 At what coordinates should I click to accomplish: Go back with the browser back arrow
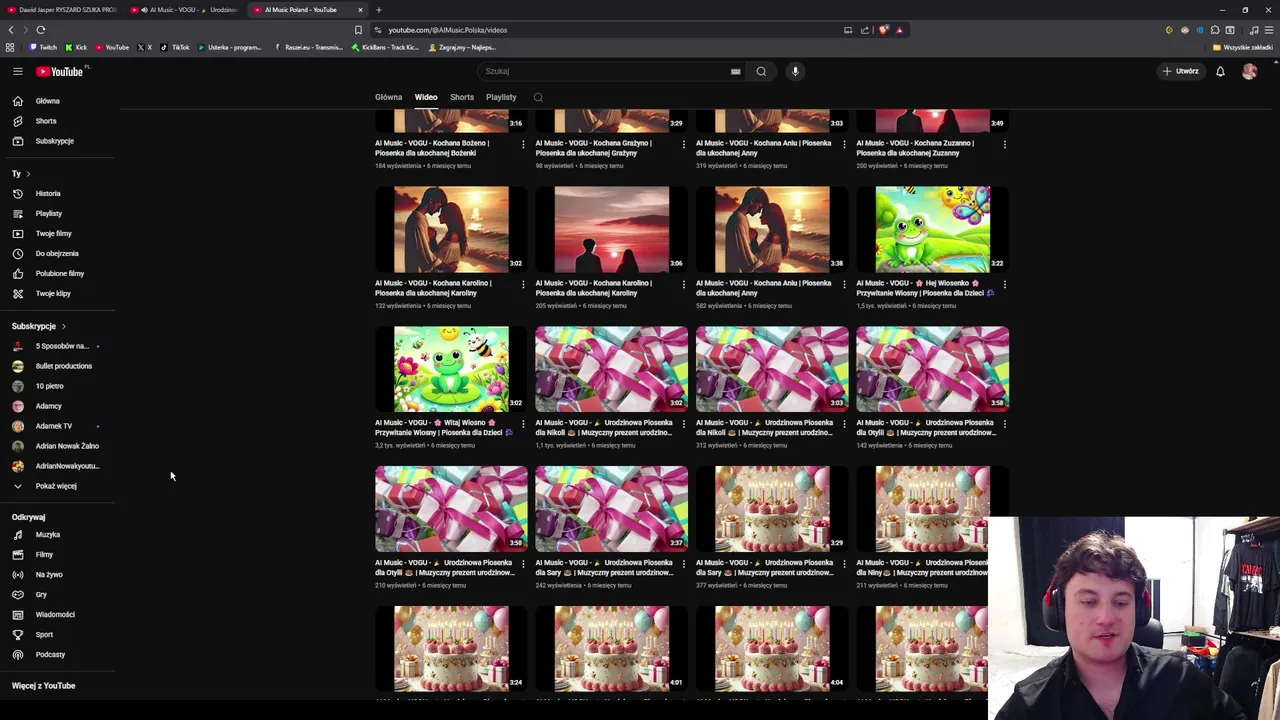tap(11, 30)
